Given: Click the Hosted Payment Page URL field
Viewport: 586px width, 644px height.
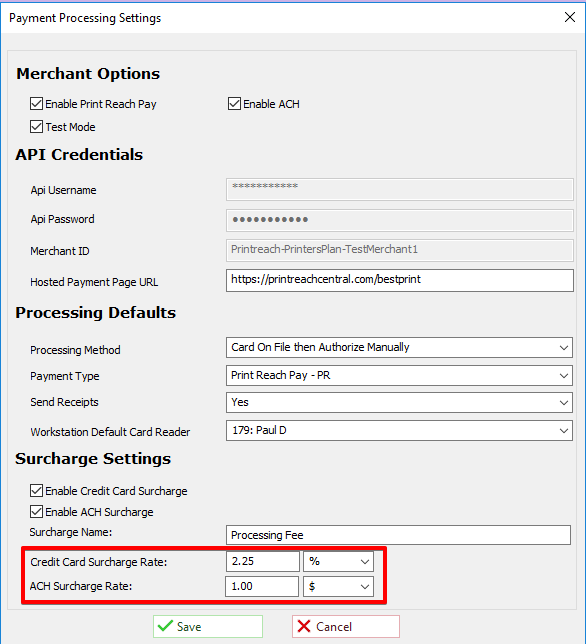Looking at the screenshot, I should 400,280.
